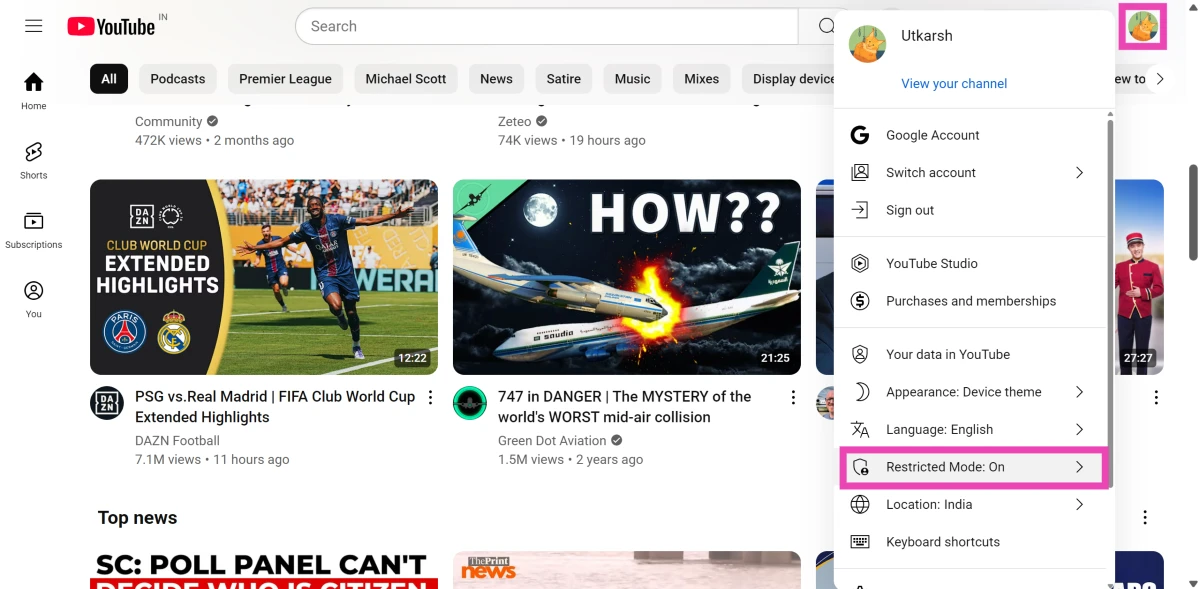Viewport: 1200px width, 589px height.
Task: Click the Location globe icon
Action: 860,504
